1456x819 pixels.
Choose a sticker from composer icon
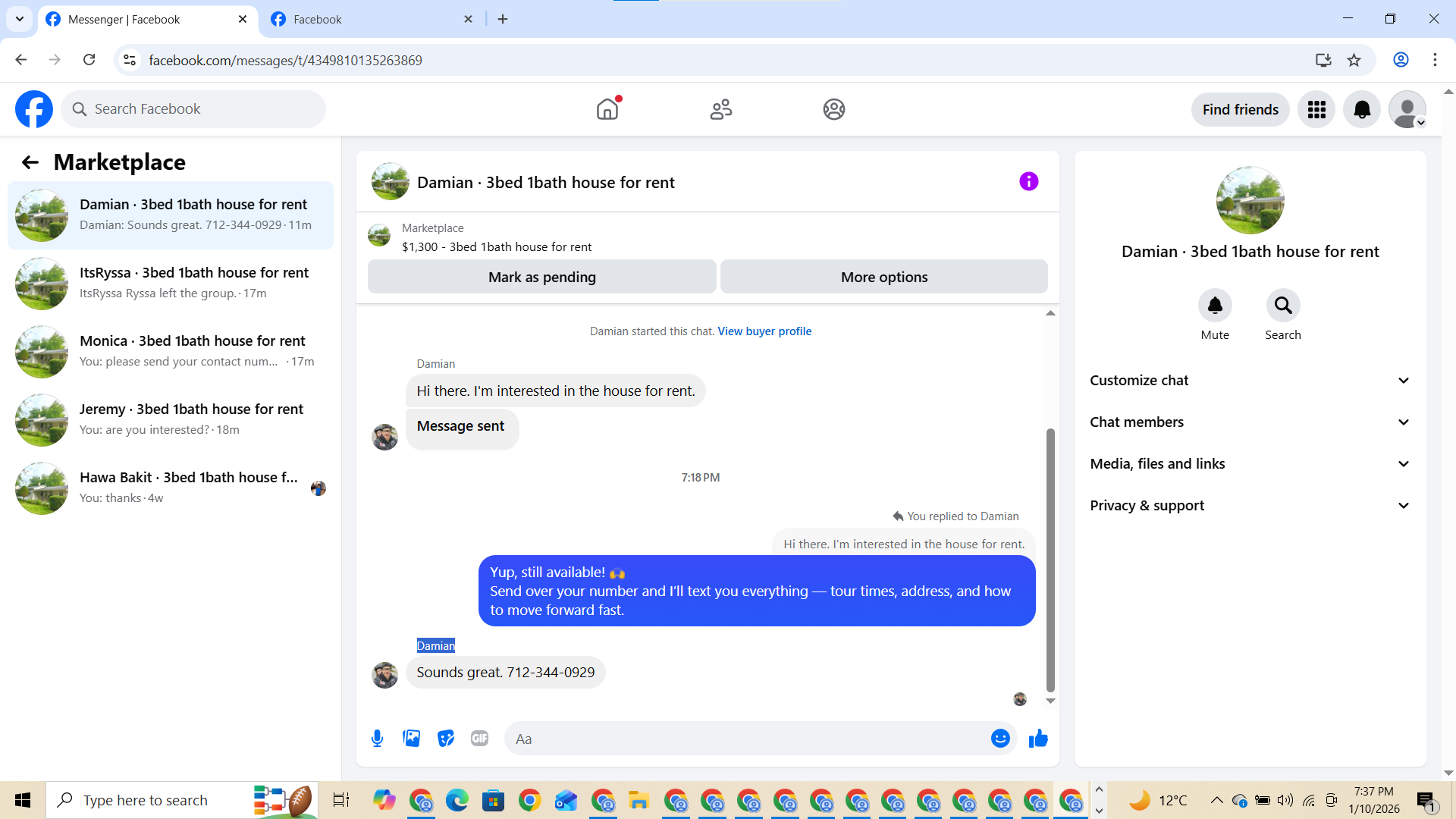point(446,738)
